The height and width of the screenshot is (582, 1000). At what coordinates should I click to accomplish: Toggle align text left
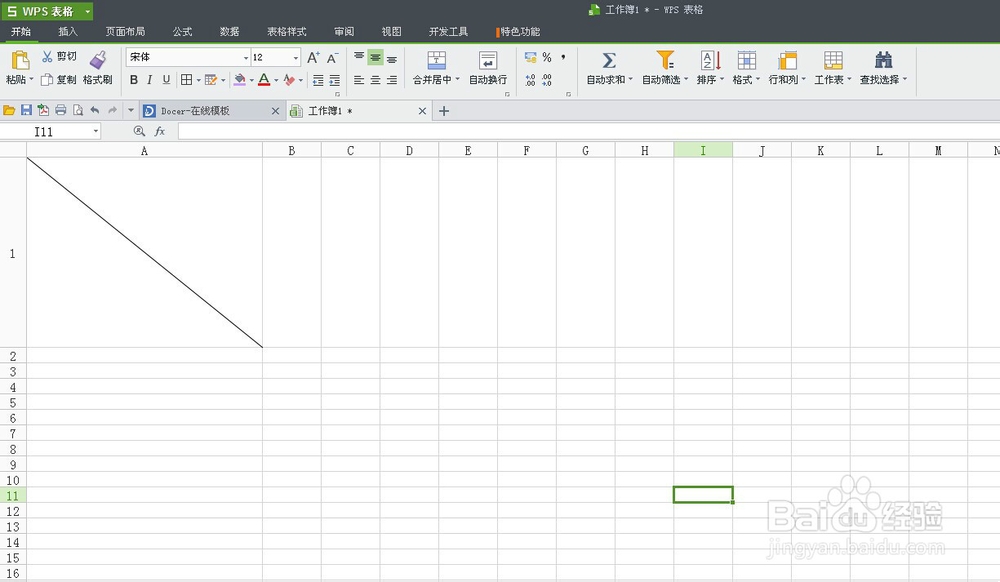(359, 80)
